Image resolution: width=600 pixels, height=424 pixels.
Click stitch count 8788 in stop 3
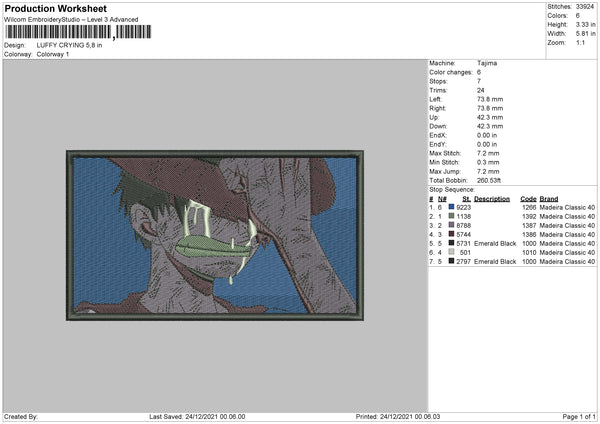pos(463,225)
